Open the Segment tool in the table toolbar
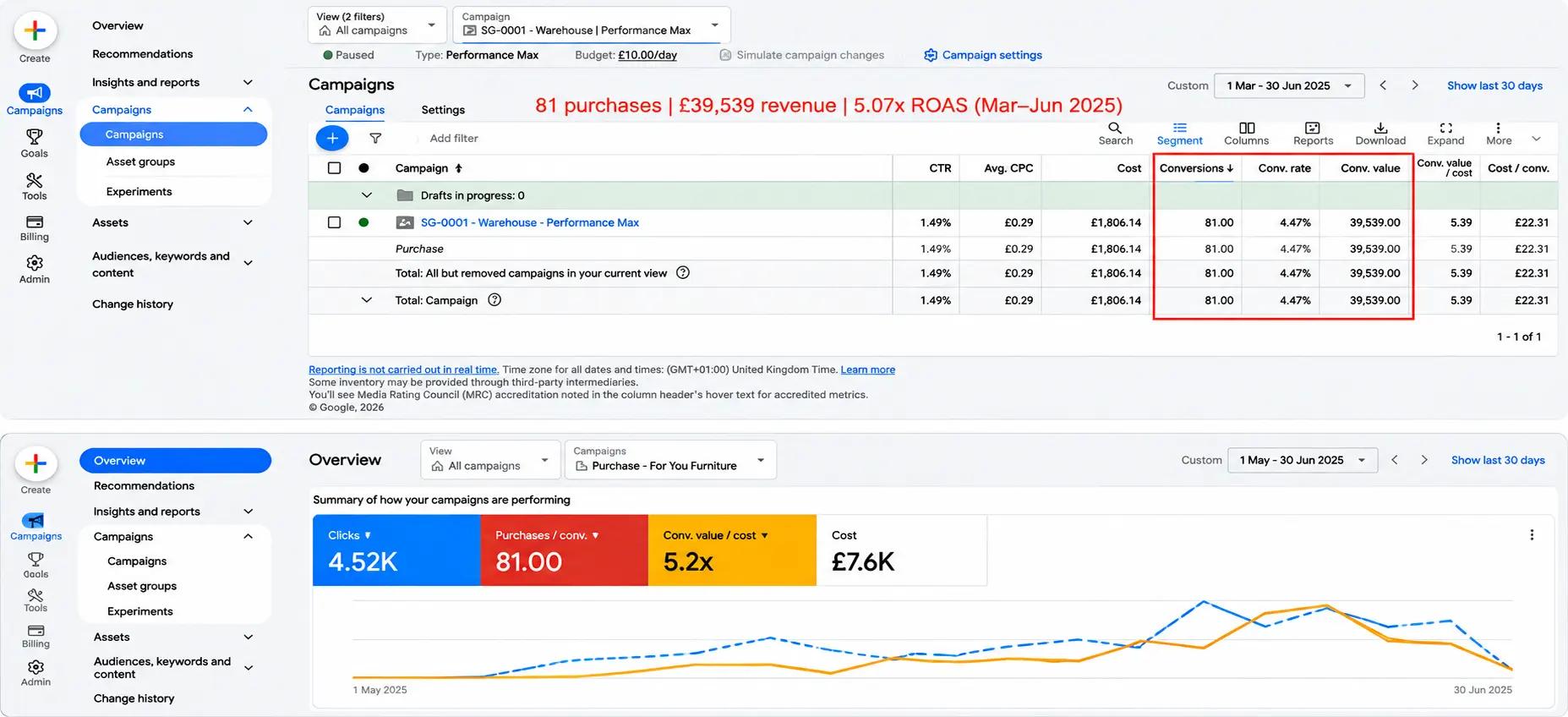Viewport: 1568px width, 717px height. [1179, 134]
